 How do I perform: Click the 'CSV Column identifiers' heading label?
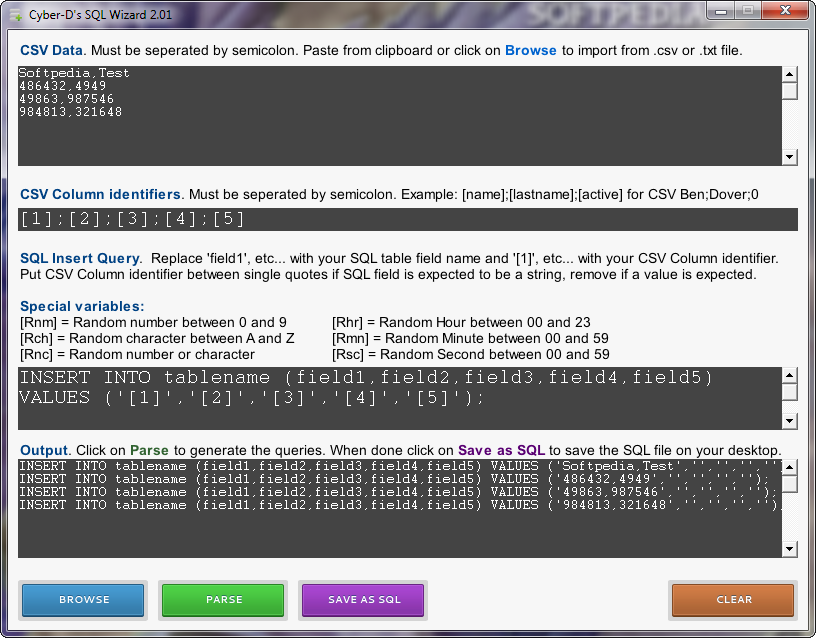coord(100,195)
